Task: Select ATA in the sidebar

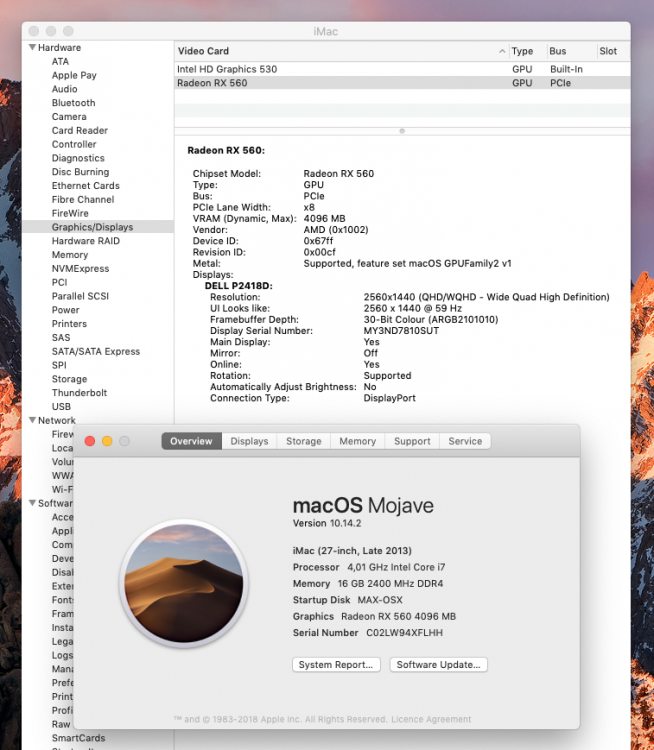Action: click(60, 61)
